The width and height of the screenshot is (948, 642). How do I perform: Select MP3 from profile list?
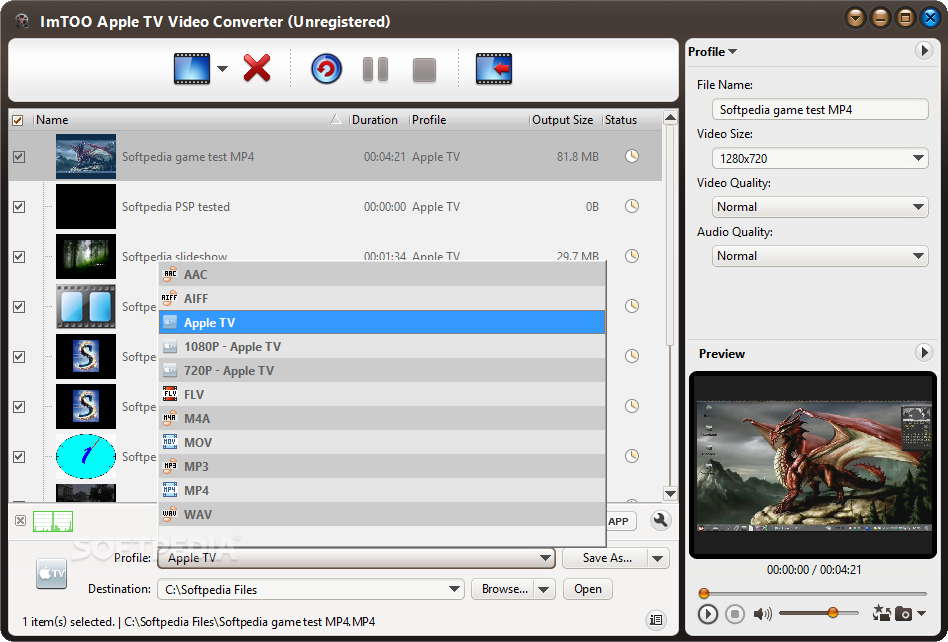[382, 466]
